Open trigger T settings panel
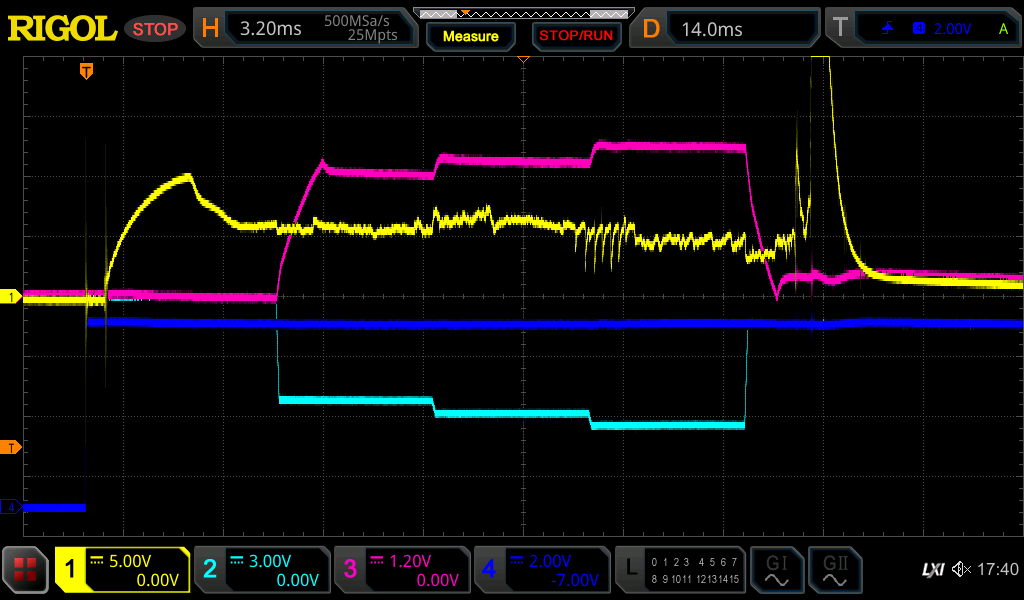 point(922,29)
